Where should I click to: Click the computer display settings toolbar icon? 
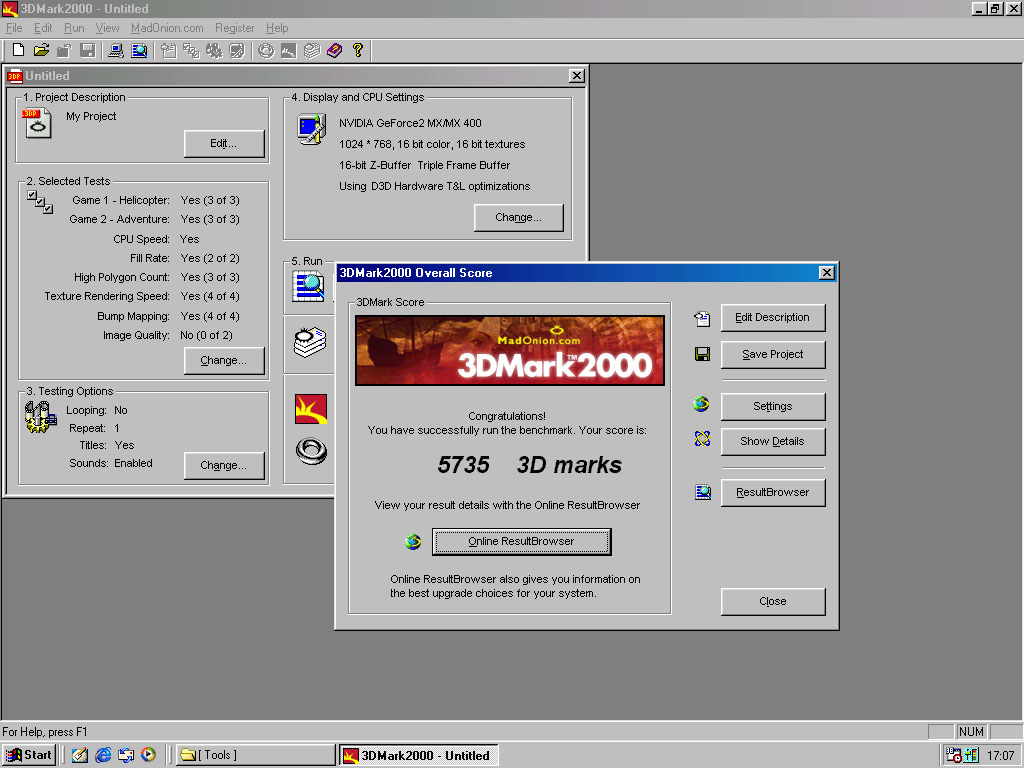tap(116, 50)
